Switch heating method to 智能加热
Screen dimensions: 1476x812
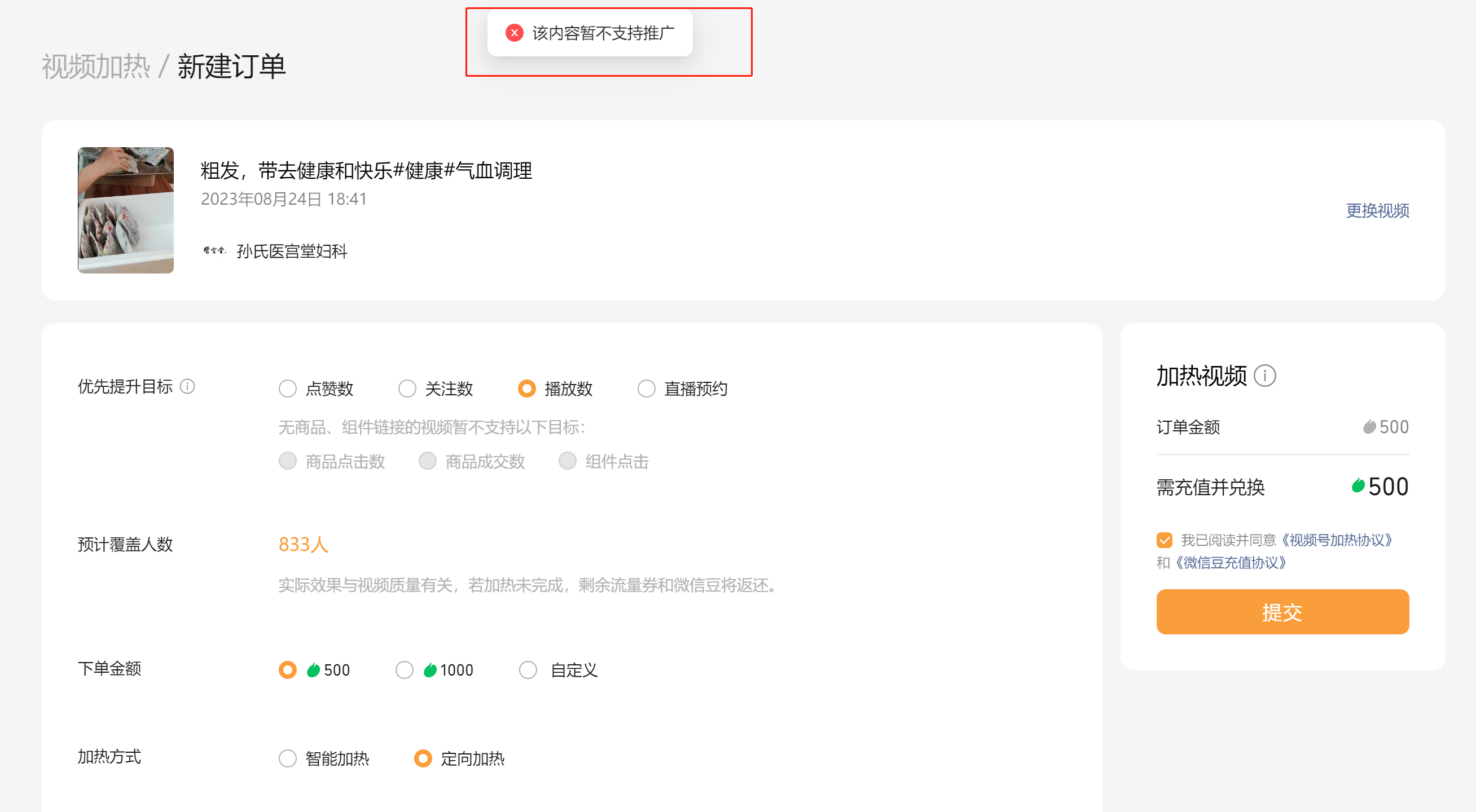coord(288,759)
